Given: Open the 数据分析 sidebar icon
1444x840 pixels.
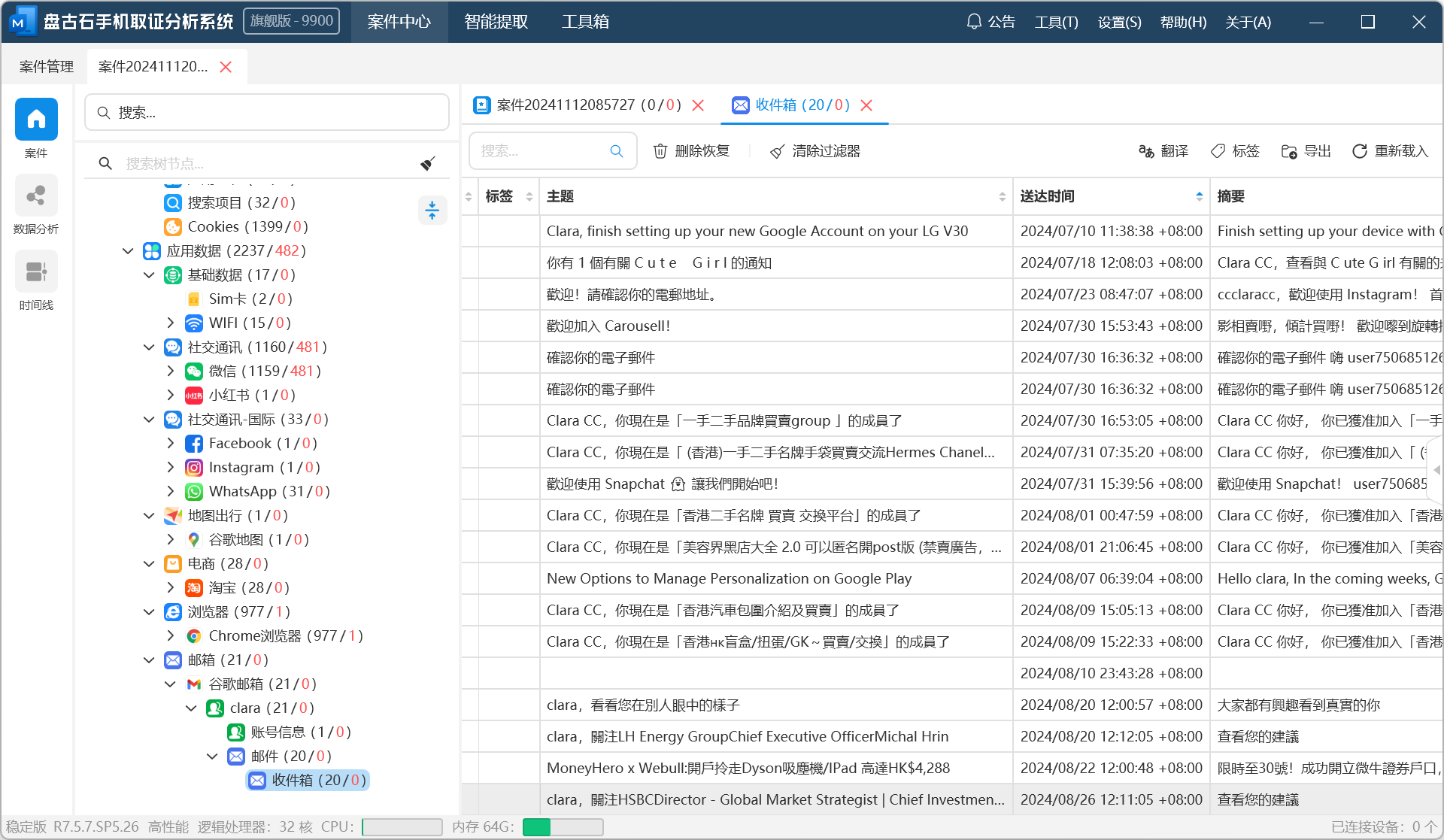Looking at the screenshot, I should point(36,196).
